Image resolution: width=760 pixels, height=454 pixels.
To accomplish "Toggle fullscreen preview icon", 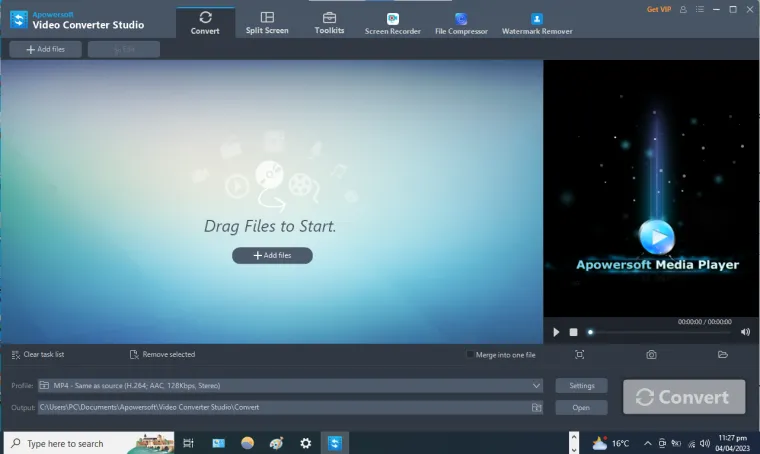I will click(579, 355).
